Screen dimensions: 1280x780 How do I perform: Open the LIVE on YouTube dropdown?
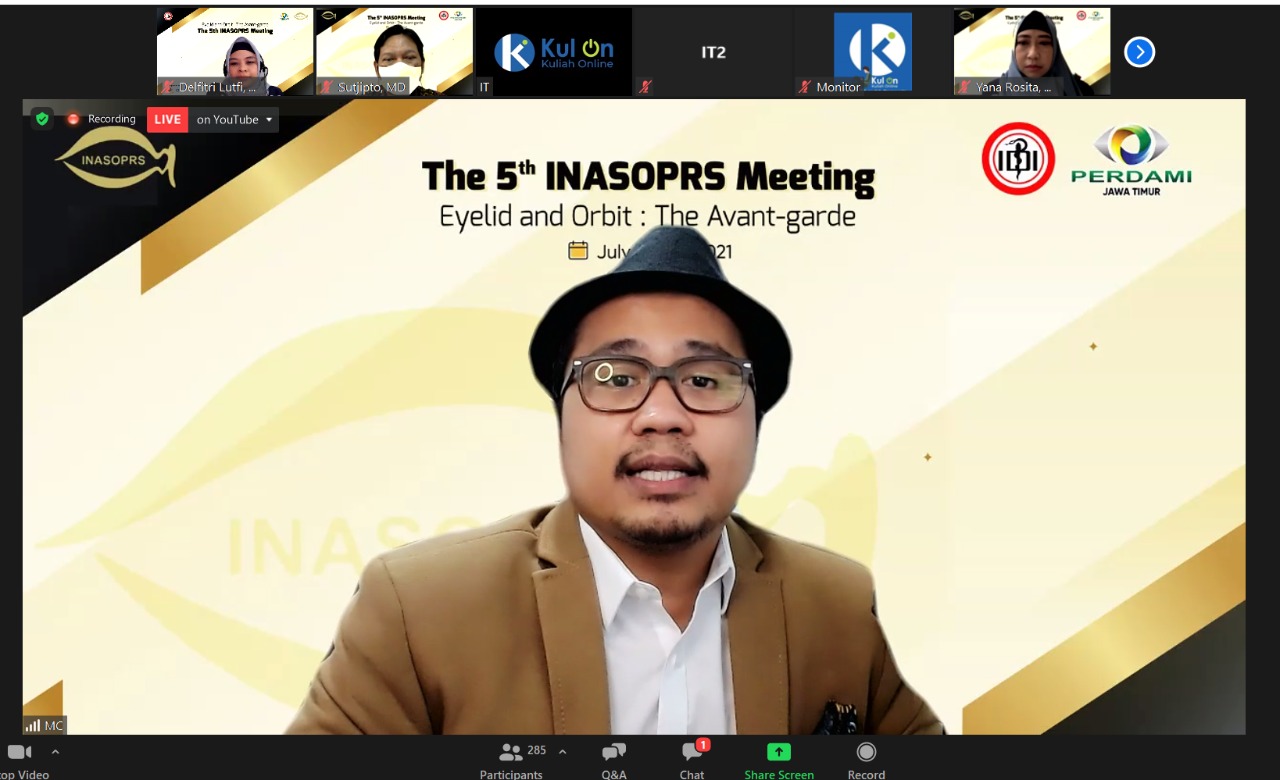pyautogui.click(x=236, y=120)
